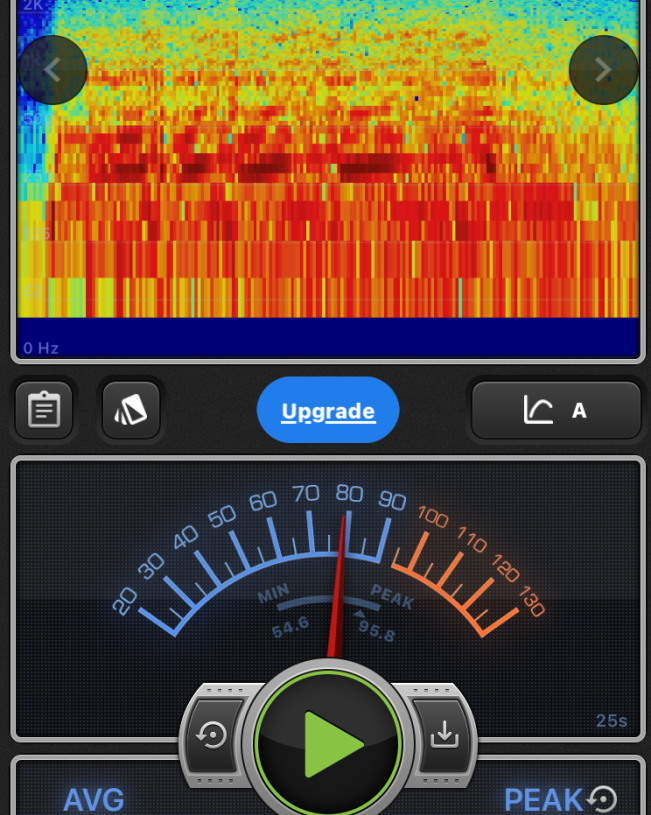Click the 25s elapsed time indicator
This screenshot has width=651, height=815.
pos(611,720)
